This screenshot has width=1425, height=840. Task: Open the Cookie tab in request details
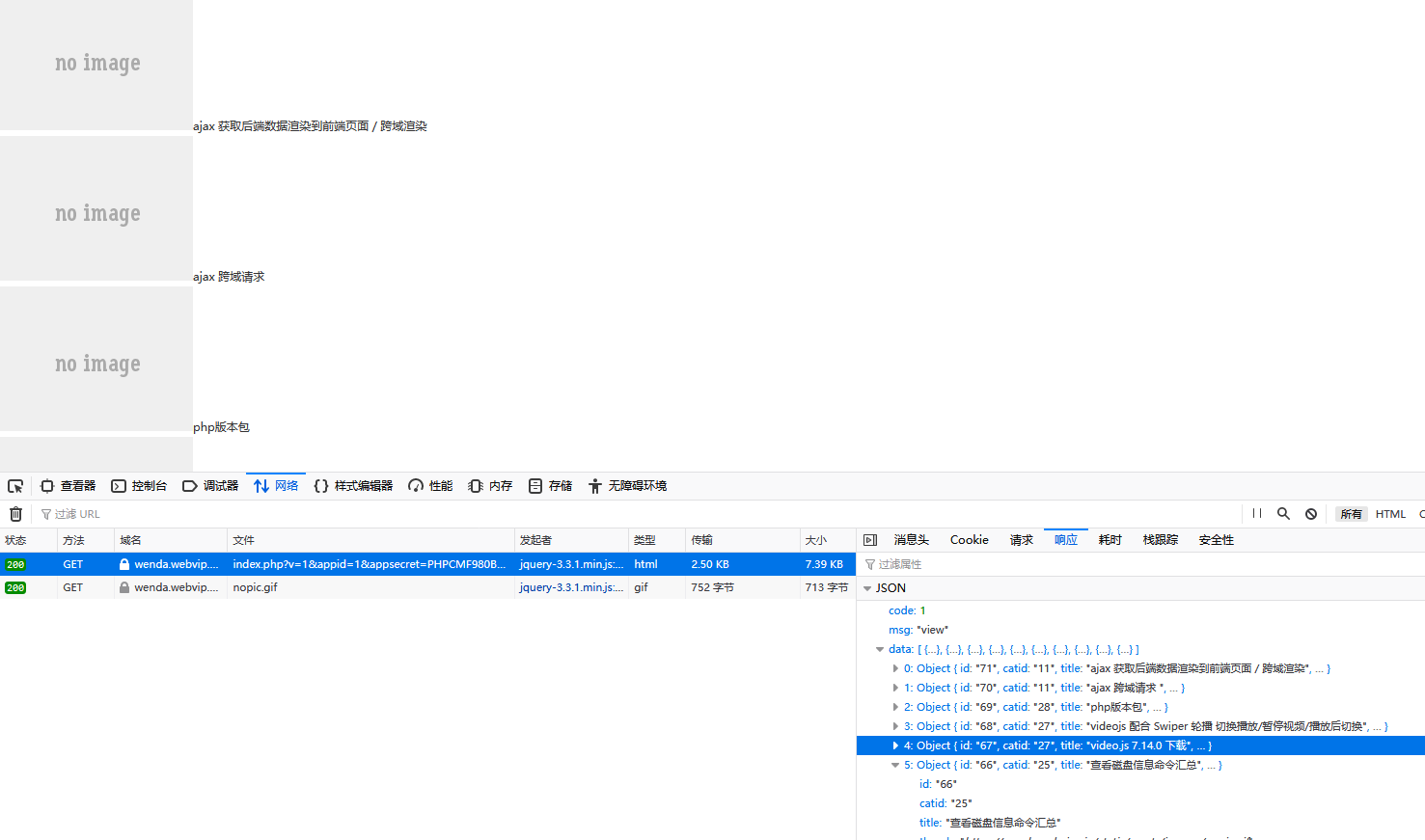pyautogui.click(x=969, y=540)
